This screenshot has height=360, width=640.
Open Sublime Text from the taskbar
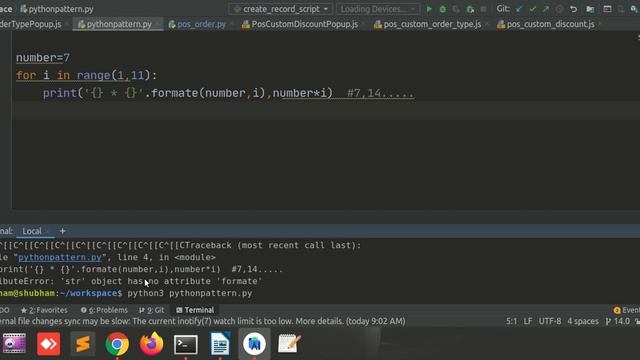[x=82, y=344]
